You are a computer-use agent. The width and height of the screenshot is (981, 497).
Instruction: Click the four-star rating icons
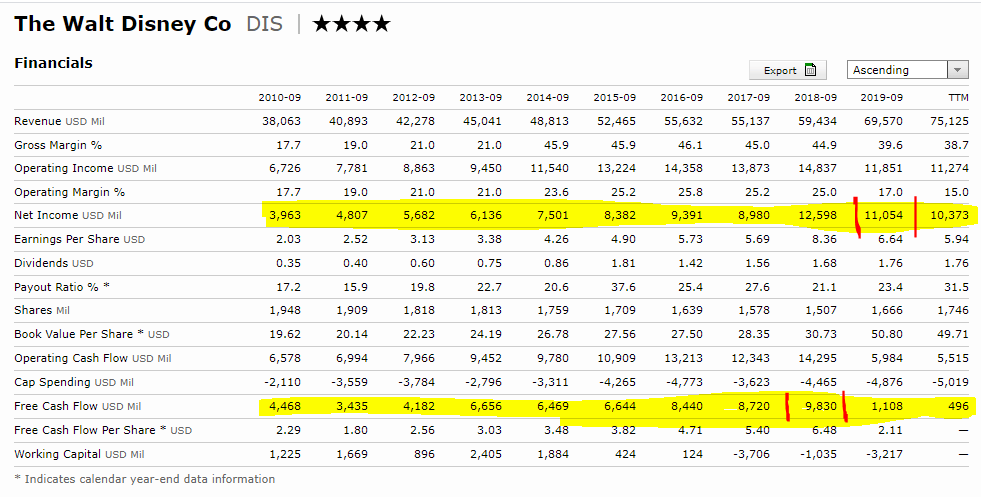pyautogui.click(x=351, y=24)
